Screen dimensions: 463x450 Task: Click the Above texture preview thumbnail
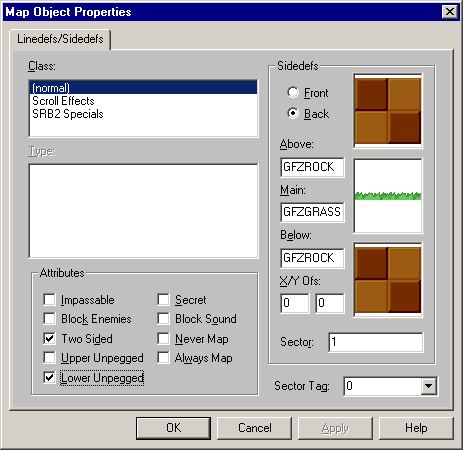coord(388,111)
